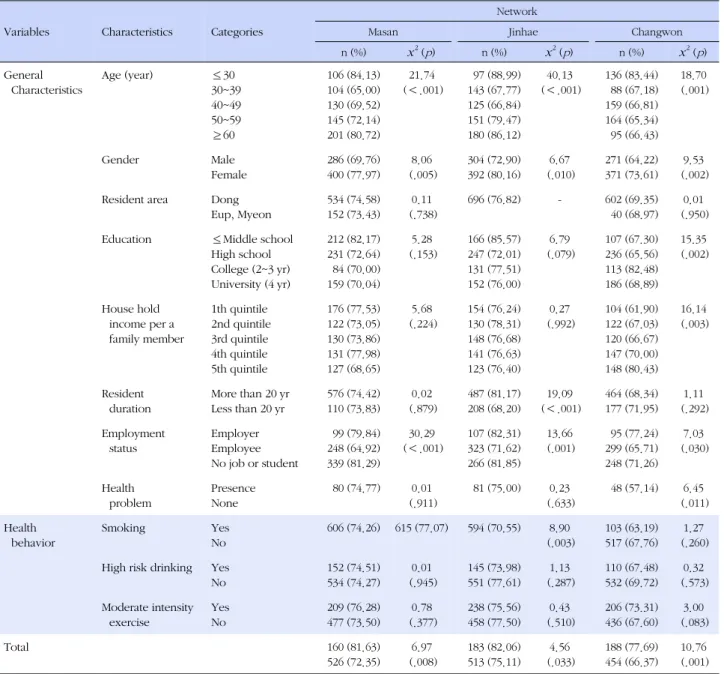The width and height of the screenshot is (724, 674).
Task: Select the value '201 (80.72)'
Action: (x=354, y=135)
